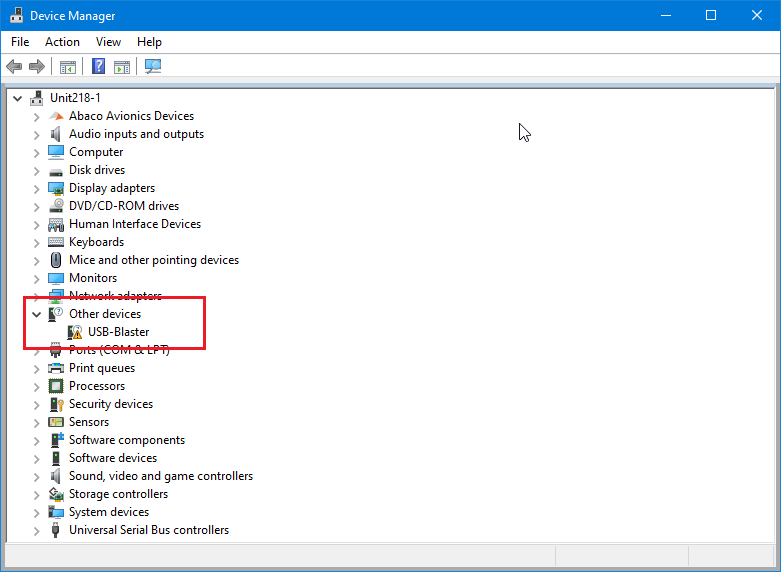
Task: Click the blue Help question mark icon
Action: click(x=99, y=67)
